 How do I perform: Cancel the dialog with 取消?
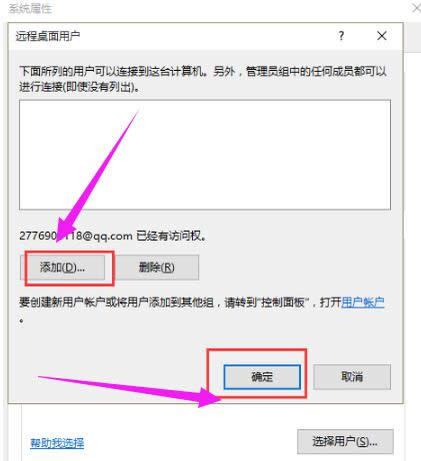point(352,377)
